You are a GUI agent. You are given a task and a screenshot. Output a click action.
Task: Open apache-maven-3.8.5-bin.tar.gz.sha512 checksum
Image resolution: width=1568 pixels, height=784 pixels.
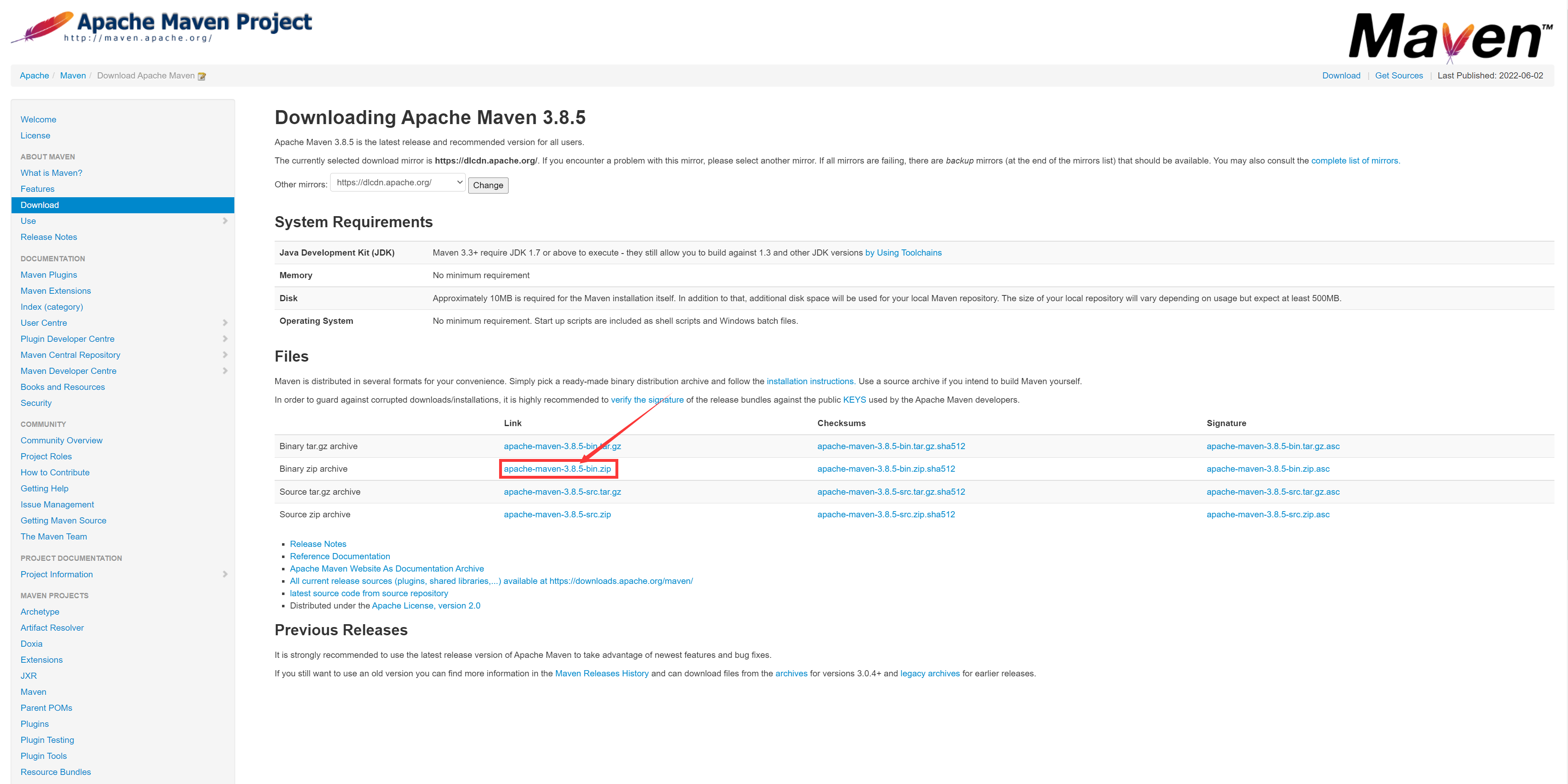pos(890,446)
